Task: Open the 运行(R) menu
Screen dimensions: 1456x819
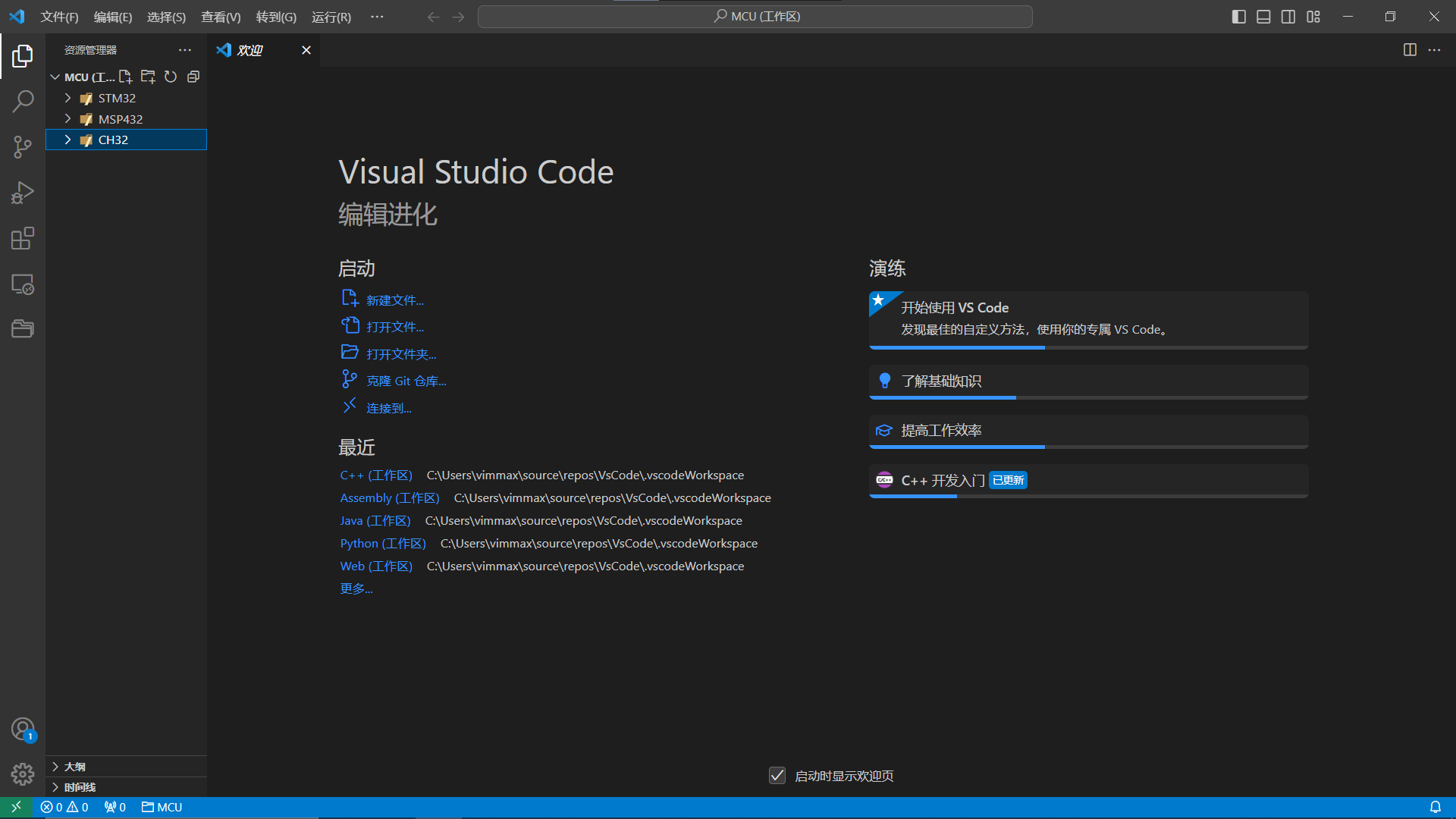Action: (331, 17)
